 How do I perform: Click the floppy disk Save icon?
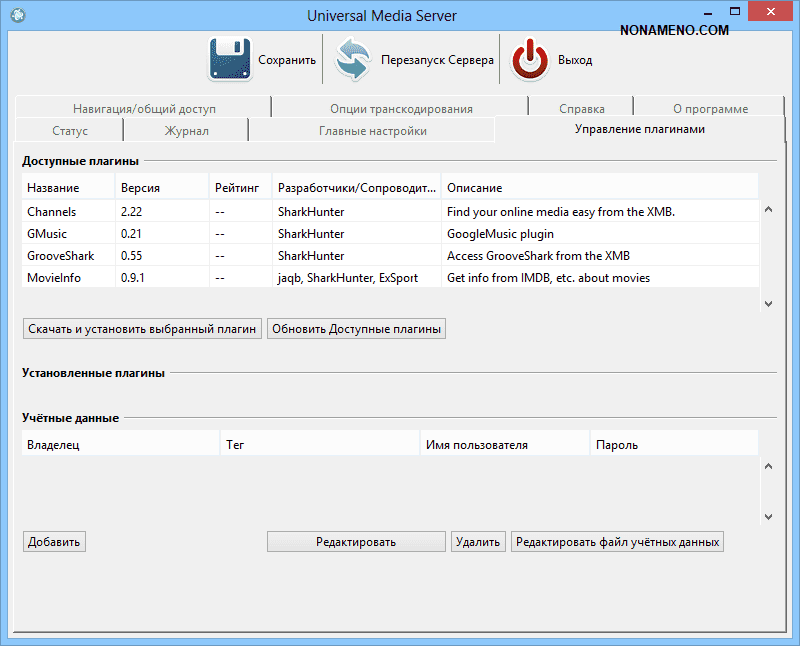tap(230, 60)
